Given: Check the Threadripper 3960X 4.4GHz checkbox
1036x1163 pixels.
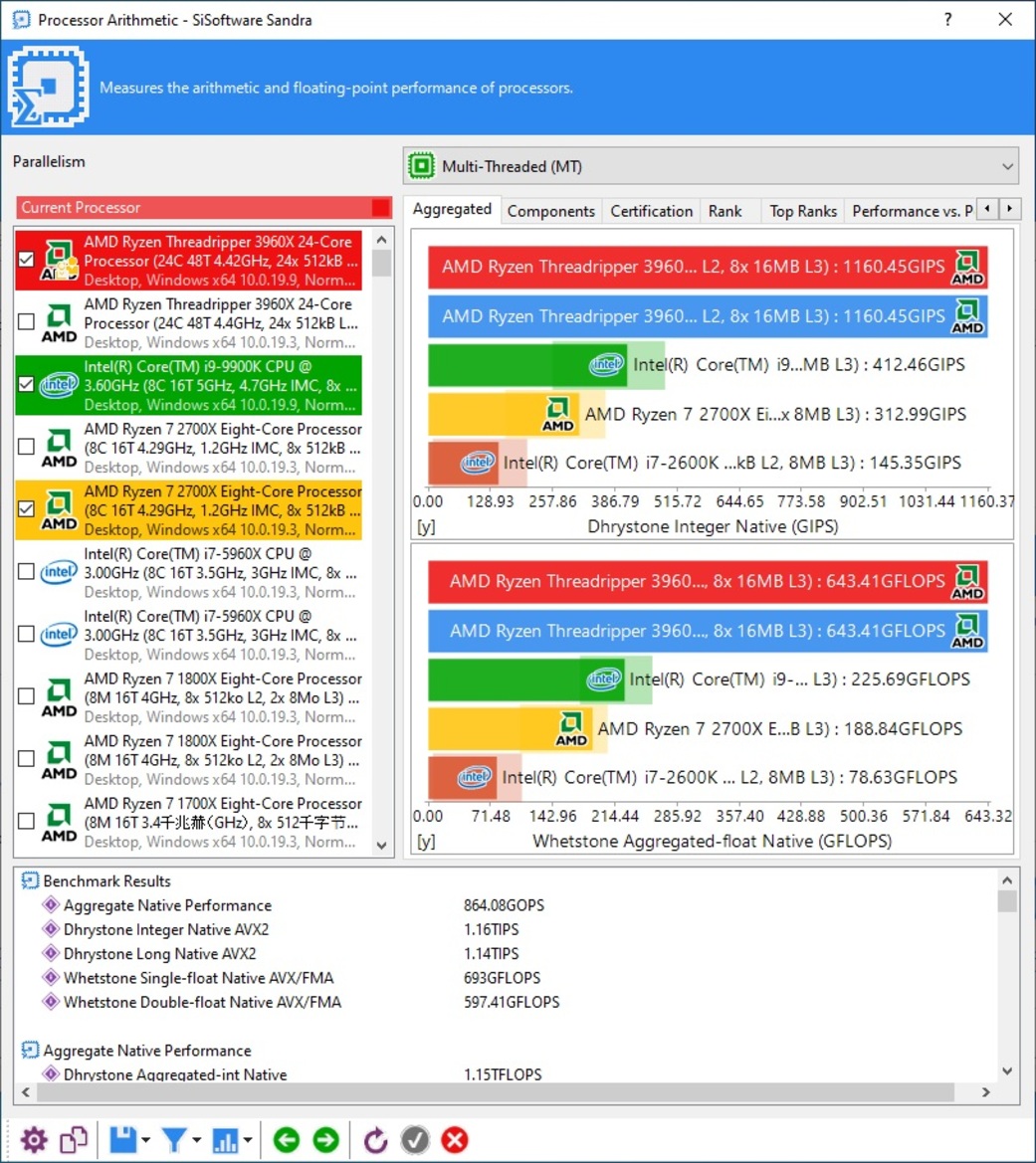Looking at the screenshot, I should (26, 322).
